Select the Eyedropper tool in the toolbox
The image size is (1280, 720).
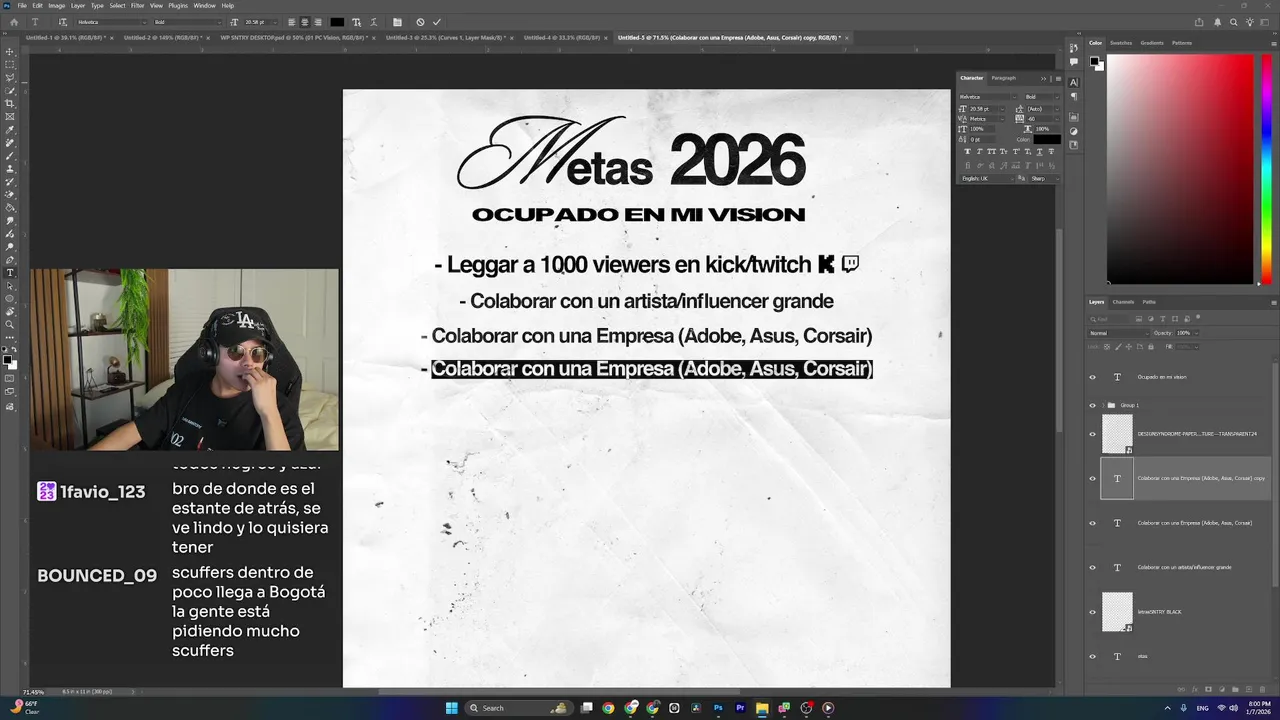(x=10, y=130)
